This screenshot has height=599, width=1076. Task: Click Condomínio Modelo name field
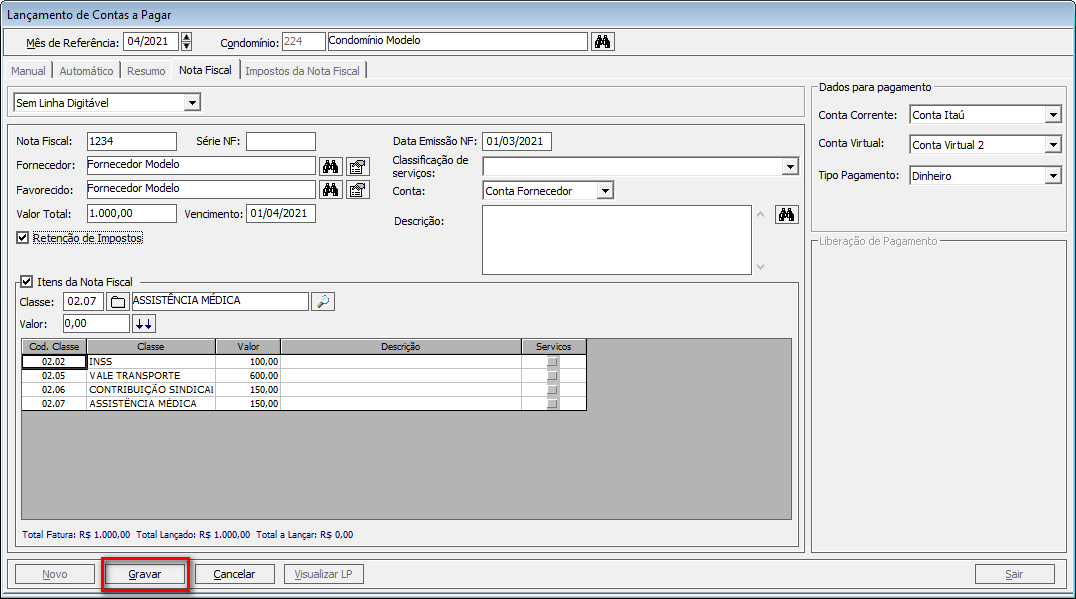[458, 41]
